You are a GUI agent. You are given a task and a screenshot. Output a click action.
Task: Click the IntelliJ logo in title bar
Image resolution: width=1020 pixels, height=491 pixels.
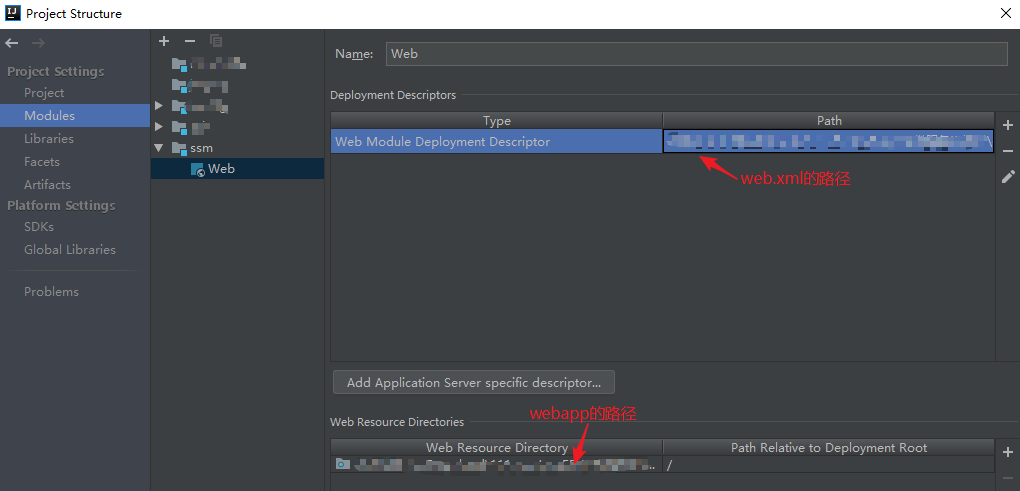[x=13, y=12]
